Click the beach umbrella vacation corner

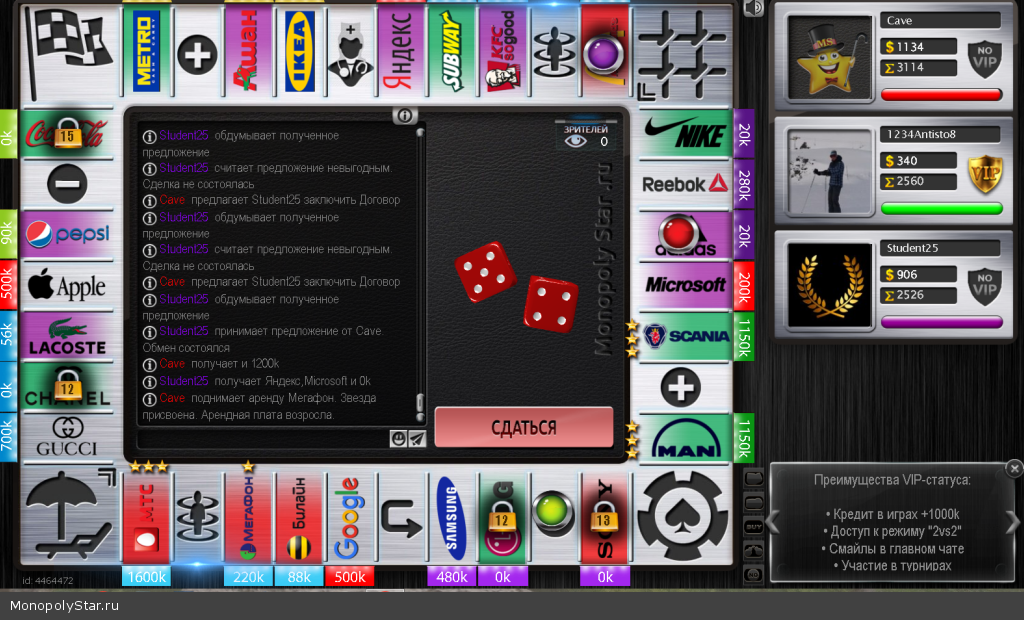click(x=69, y=516)
